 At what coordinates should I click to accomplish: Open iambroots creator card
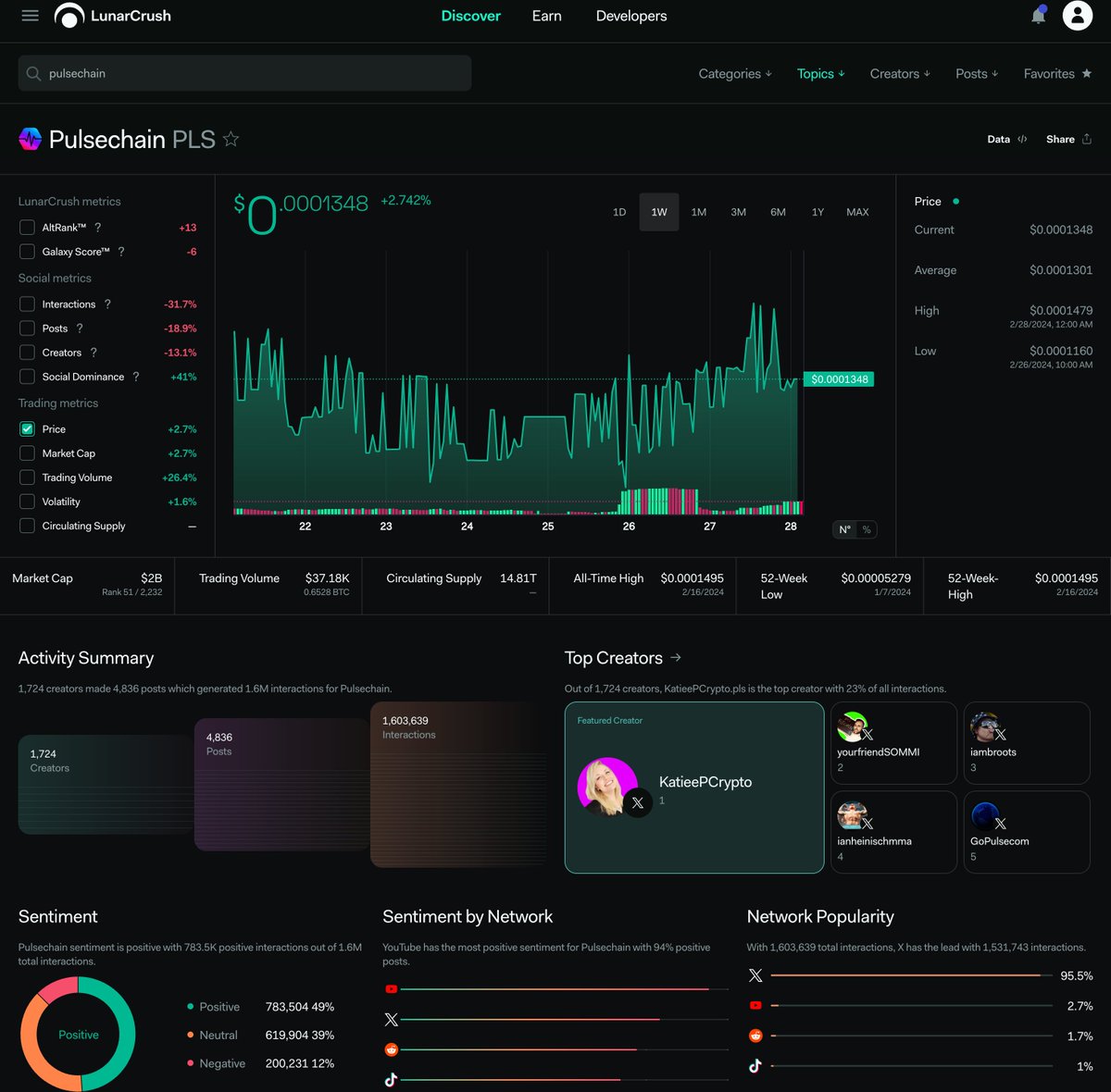[x=1027, y=743]
